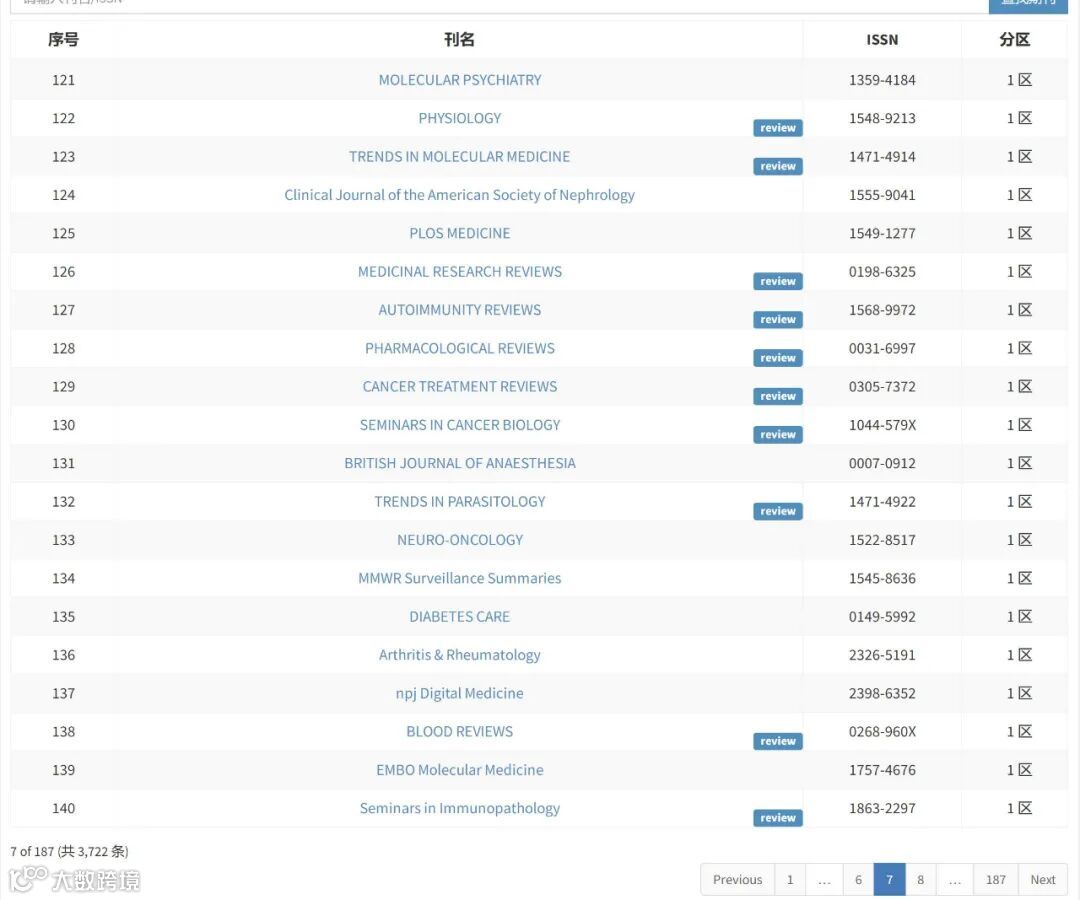Open BRITISH JOURNAL OF ANAESTHESIA link
The image size is (1080, 900).
[459, 463]
